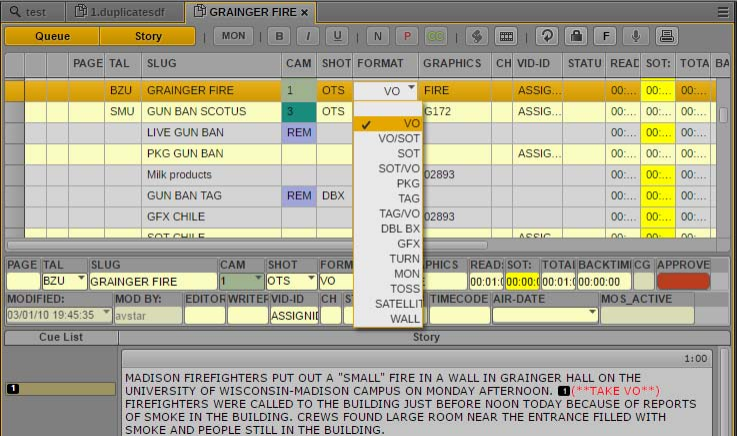Click the teal CAM 3 cell in GUN BAN SCOTUS
The width and height of the screenshot is (737, 436).
(299, 112)
